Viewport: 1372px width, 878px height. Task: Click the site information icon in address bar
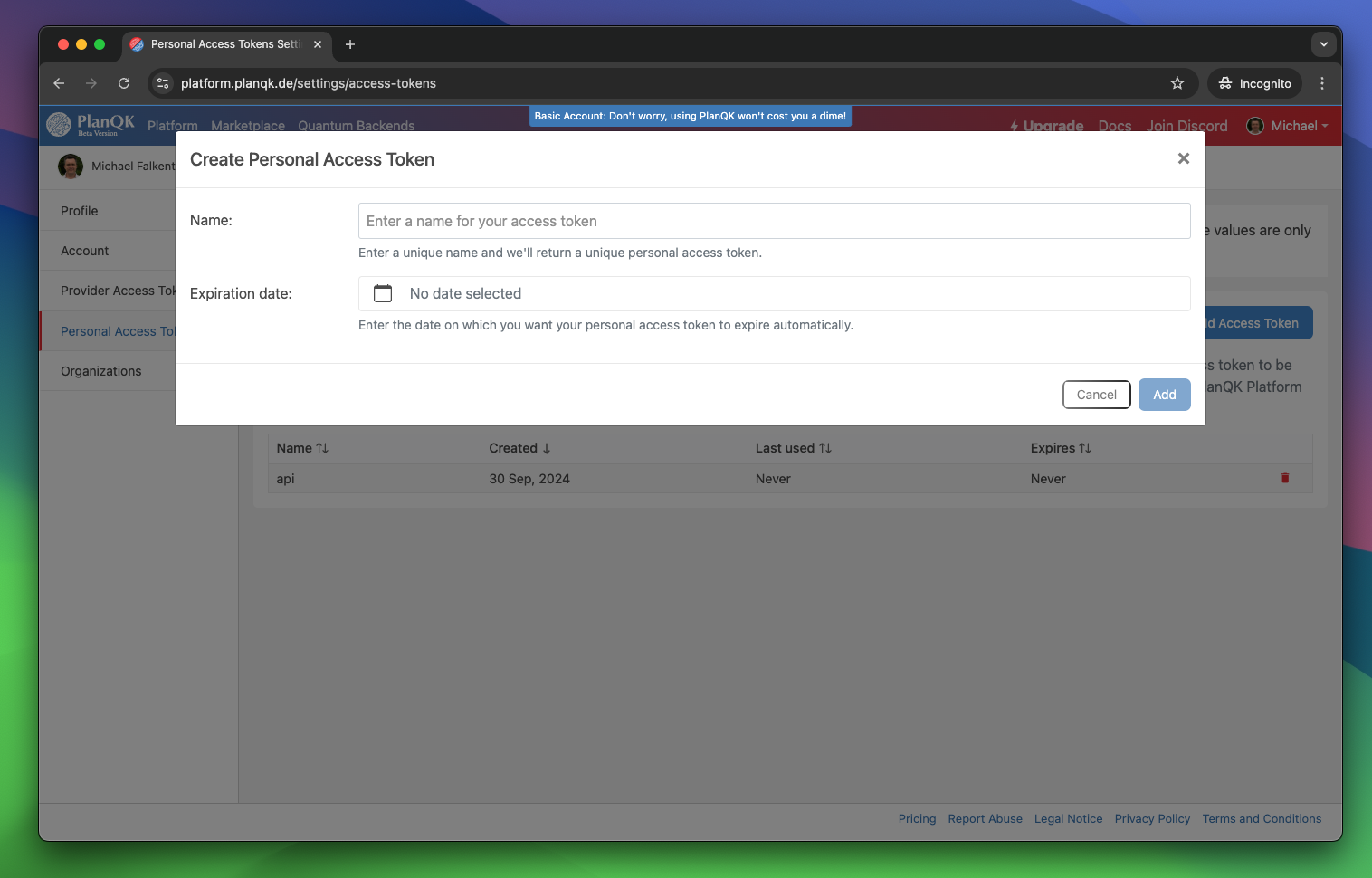click(x=163, y=83)
